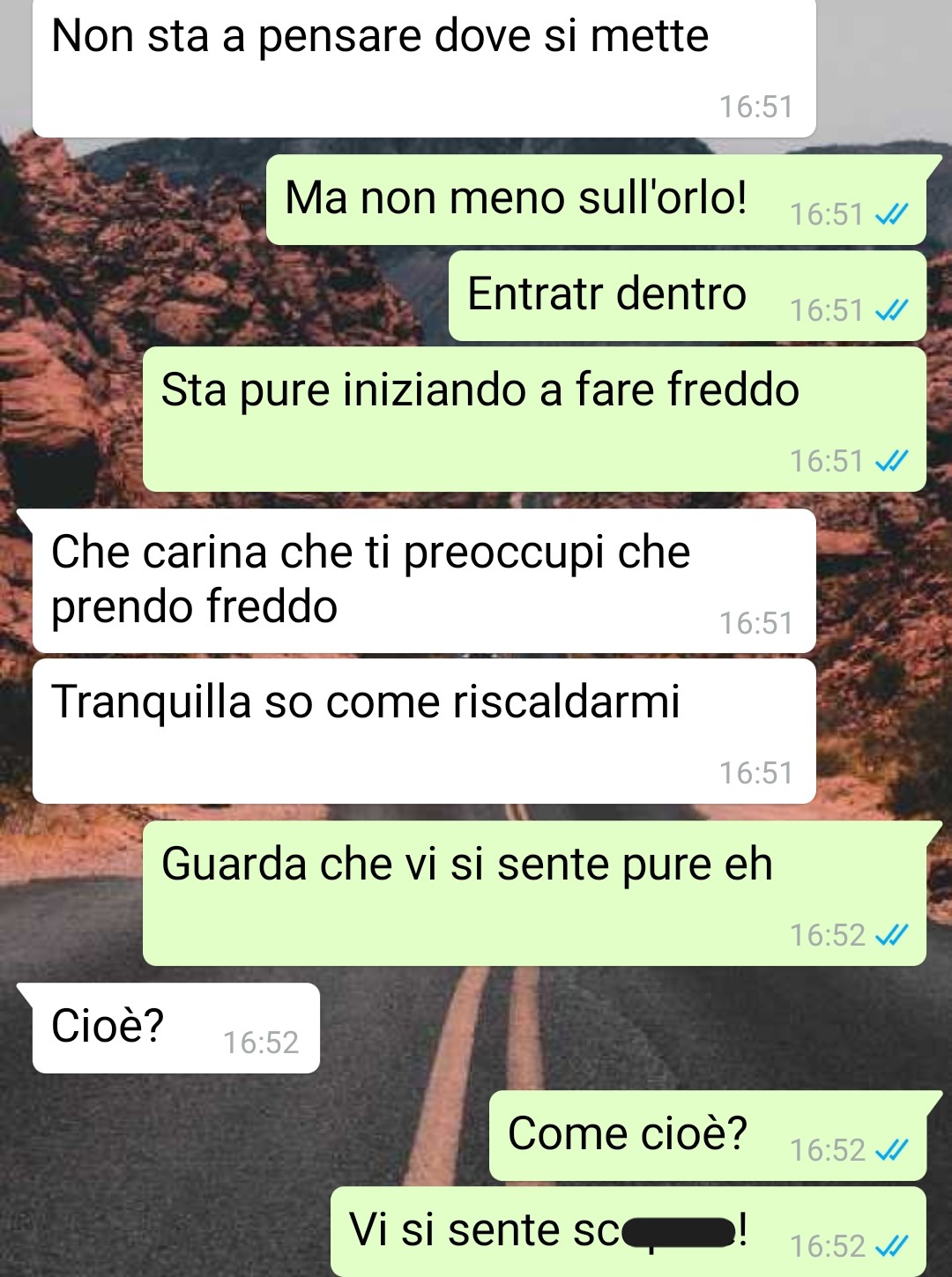Select the "Guarda che vi si sente pure eh" bubble

[534, 894]
